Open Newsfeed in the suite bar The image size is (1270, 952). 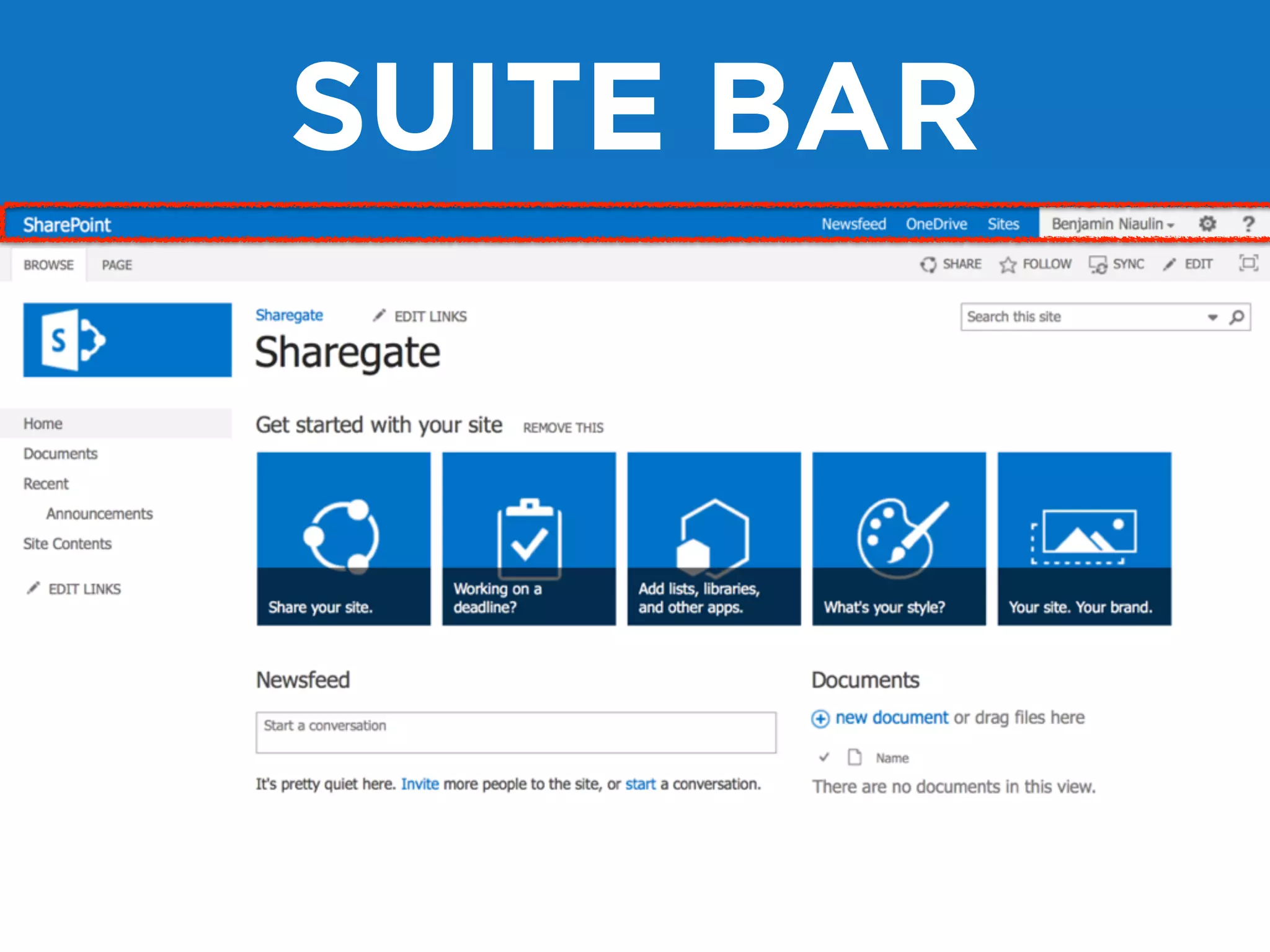[854, 224]
